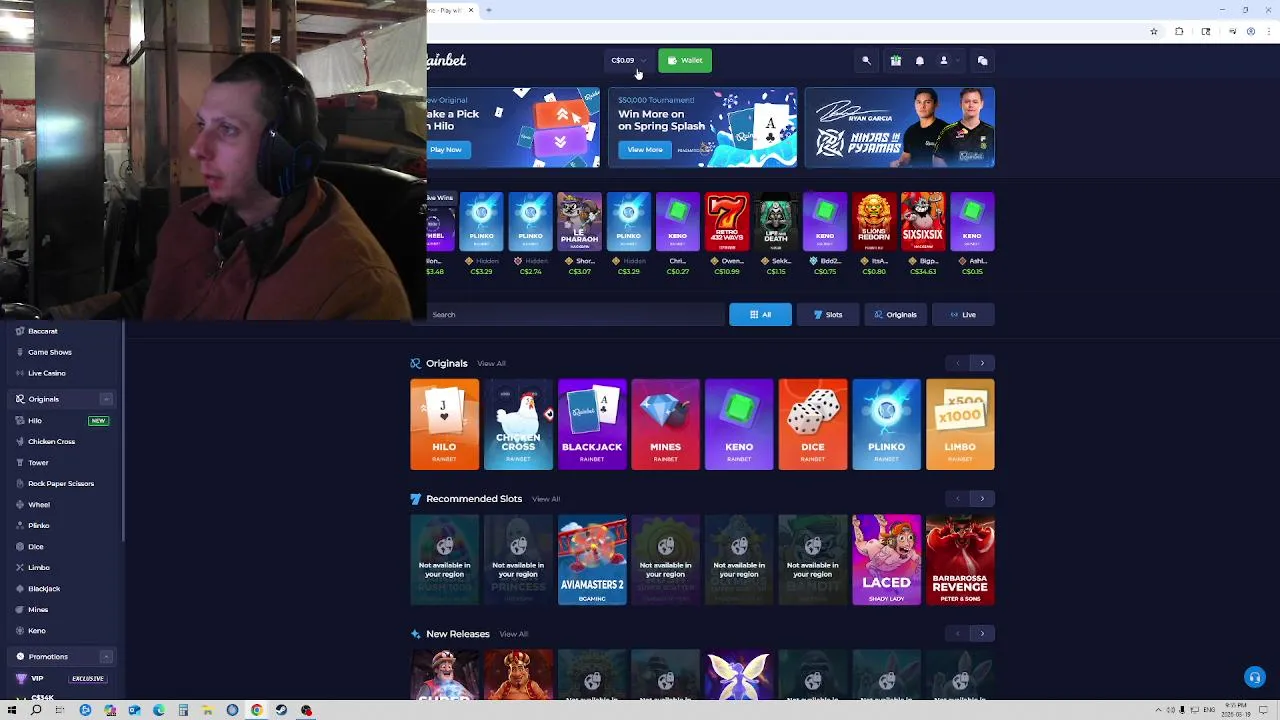Open Rock Paper Scissors in sidebar
Viewport: 1280px width, 720px height.
point(61,484)
